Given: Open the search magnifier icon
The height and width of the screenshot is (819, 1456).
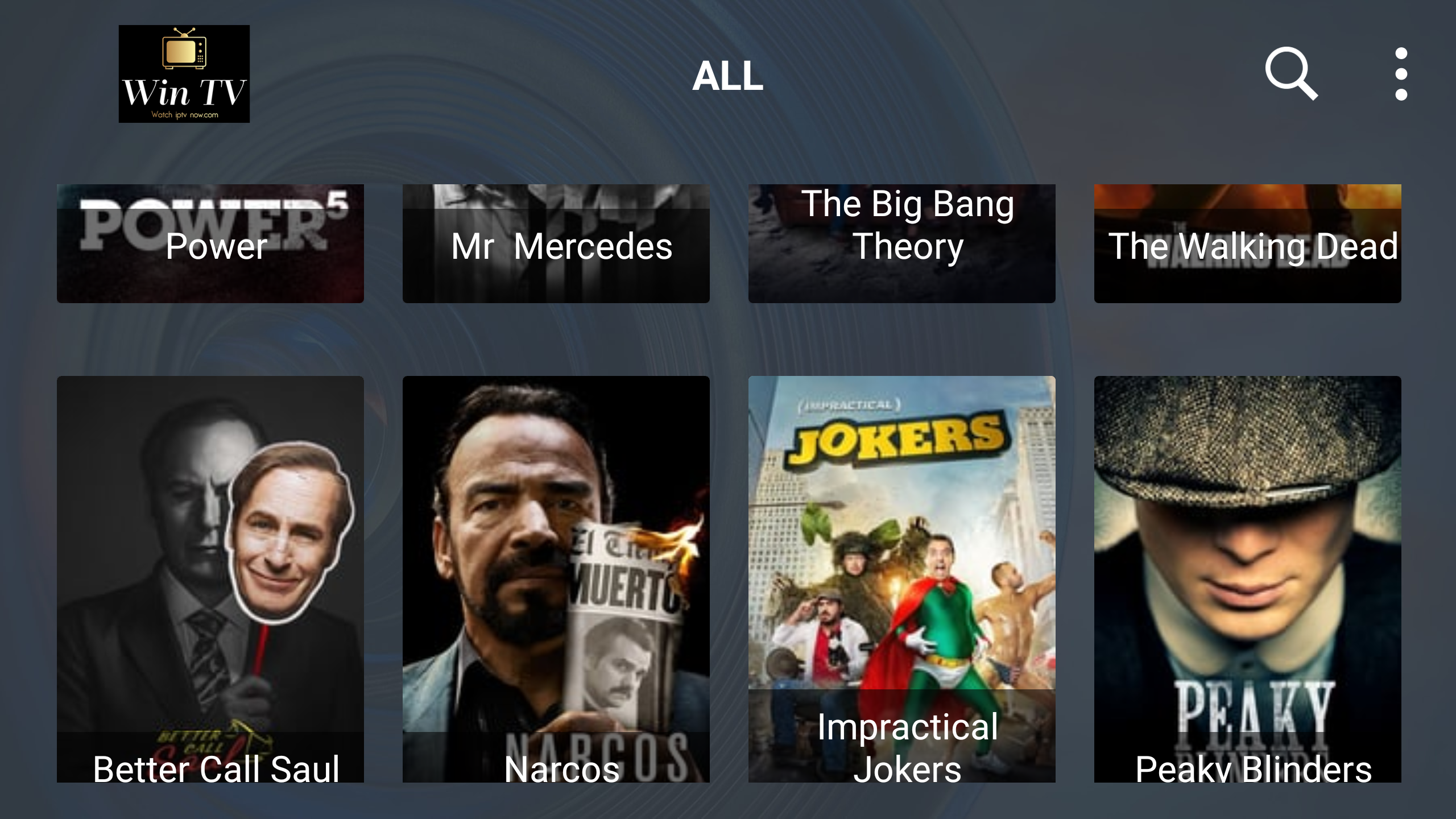Looking at the screenshot, I should click(1291, 74).
